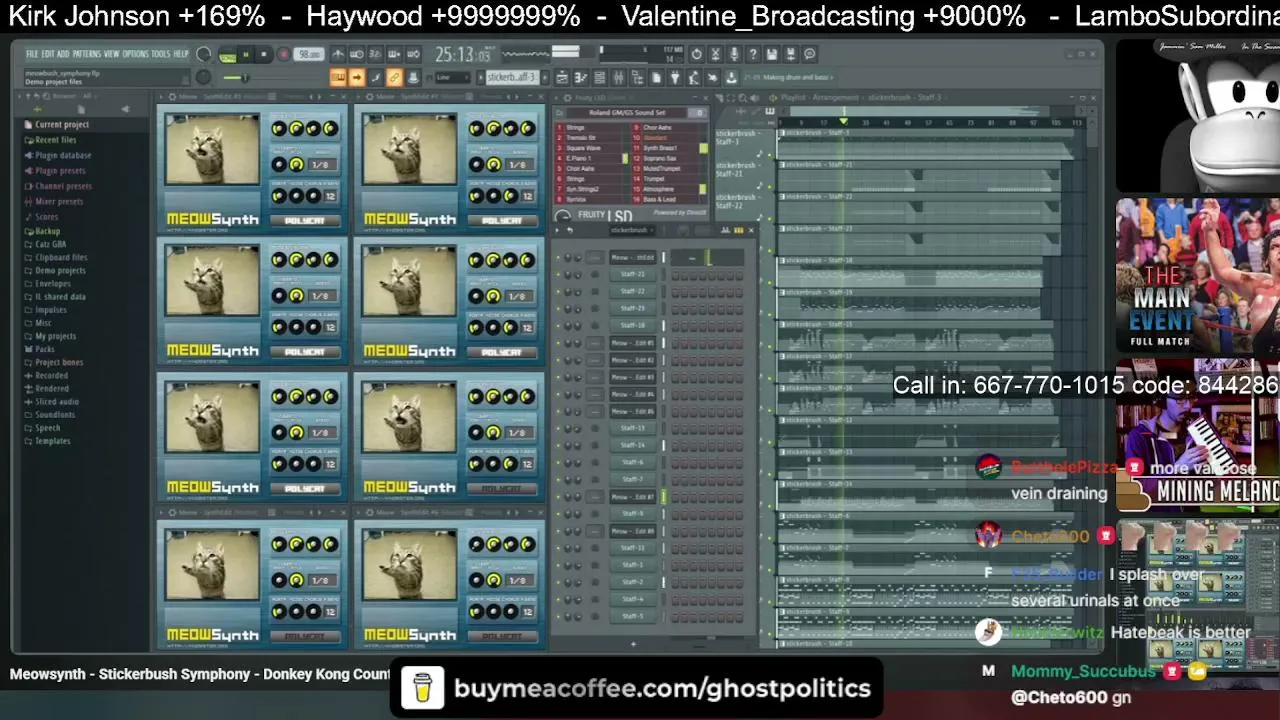Mute the Staff-21 channel in channel rack
Viewport: 1280px width, 720px height.
[x=560, y=274]
